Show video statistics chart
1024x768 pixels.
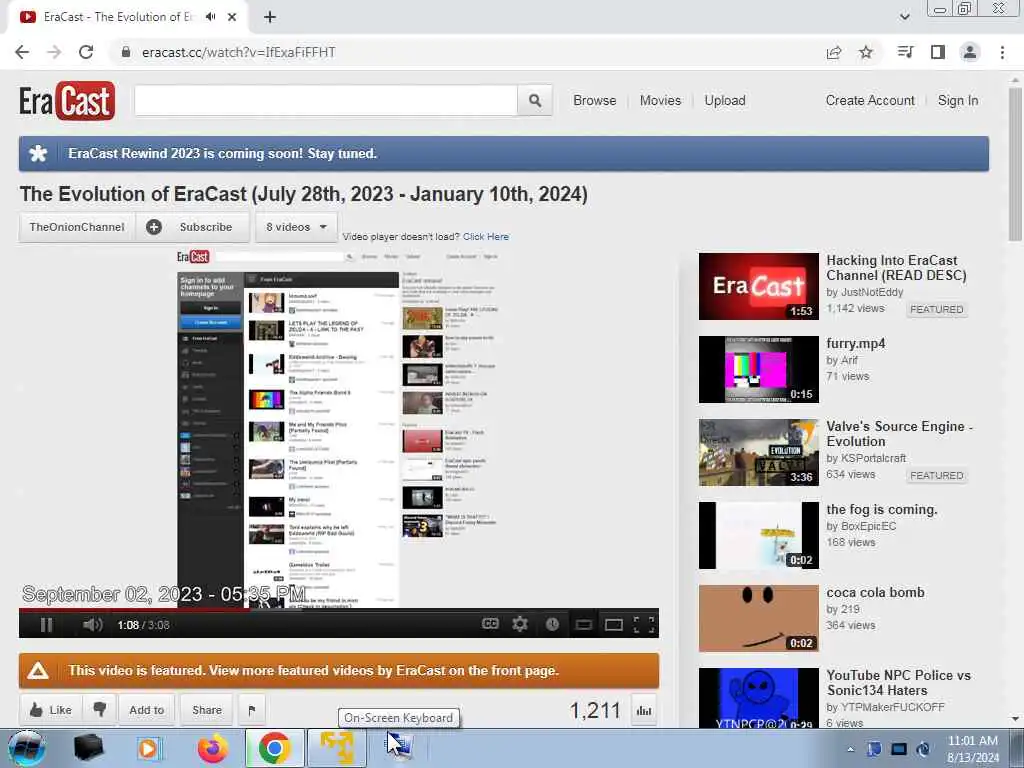pyautogui.click(x=644, y=710)
